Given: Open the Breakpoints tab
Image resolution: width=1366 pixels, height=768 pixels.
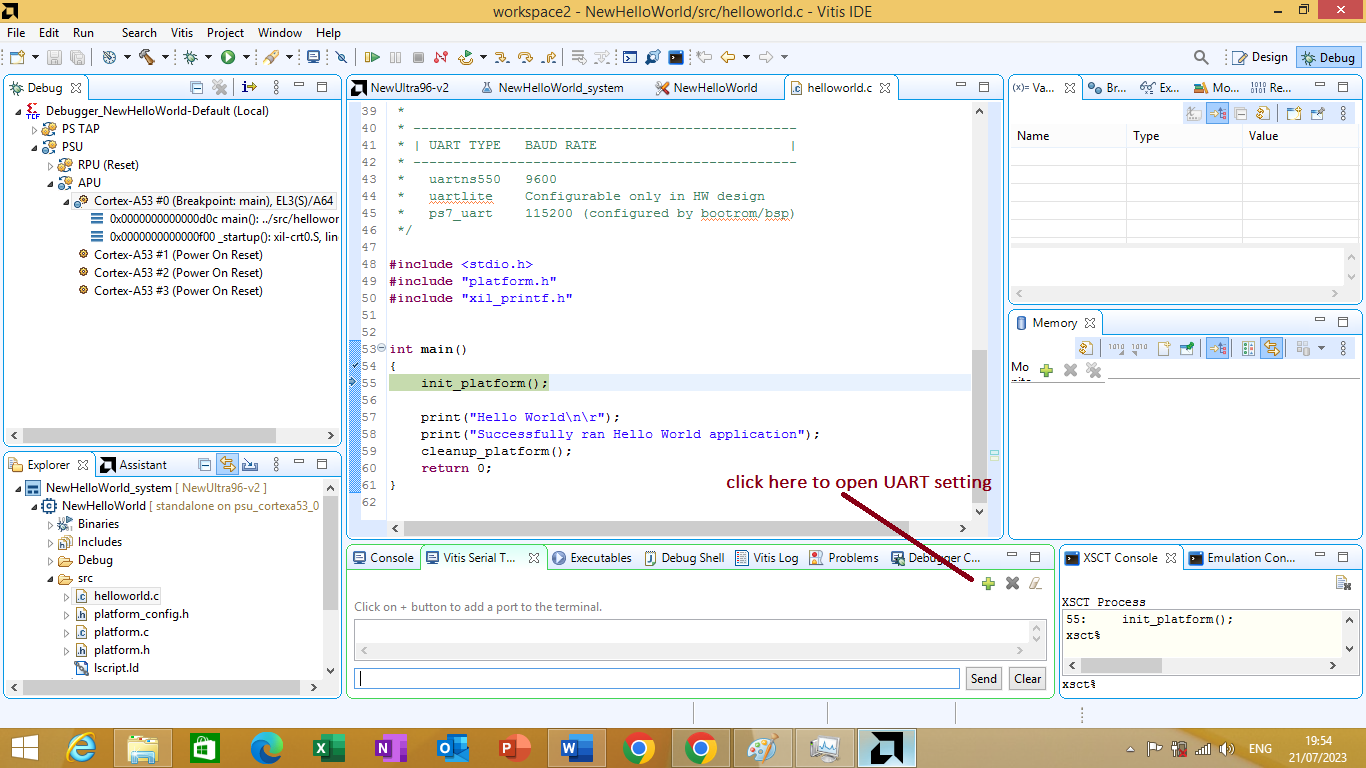Looking at the screenshot, I should 1108,87.
